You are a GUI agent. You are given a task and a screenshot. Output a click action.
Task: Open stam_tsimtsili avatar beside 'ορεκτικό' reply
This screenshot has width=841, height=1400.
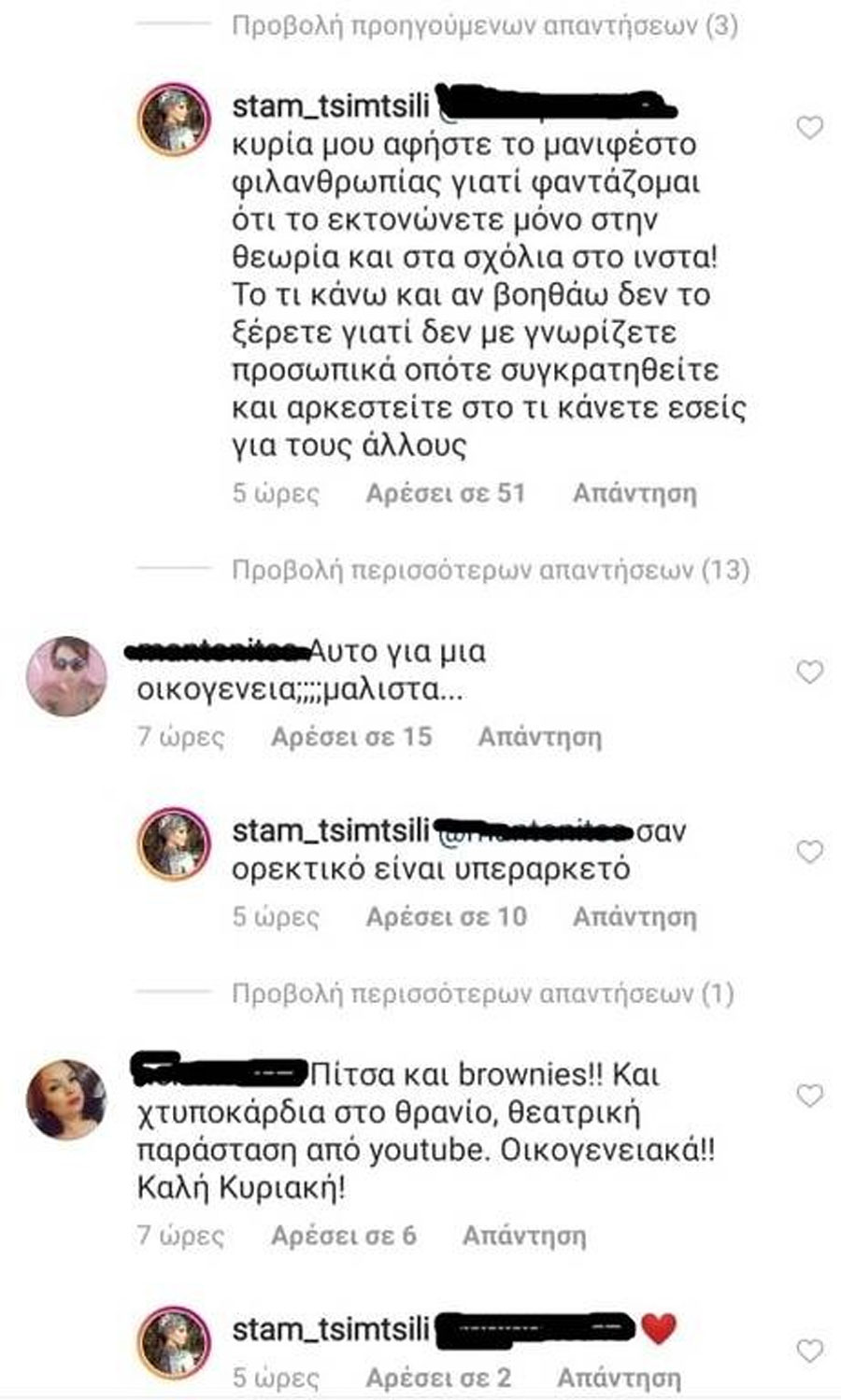point(174,845)
